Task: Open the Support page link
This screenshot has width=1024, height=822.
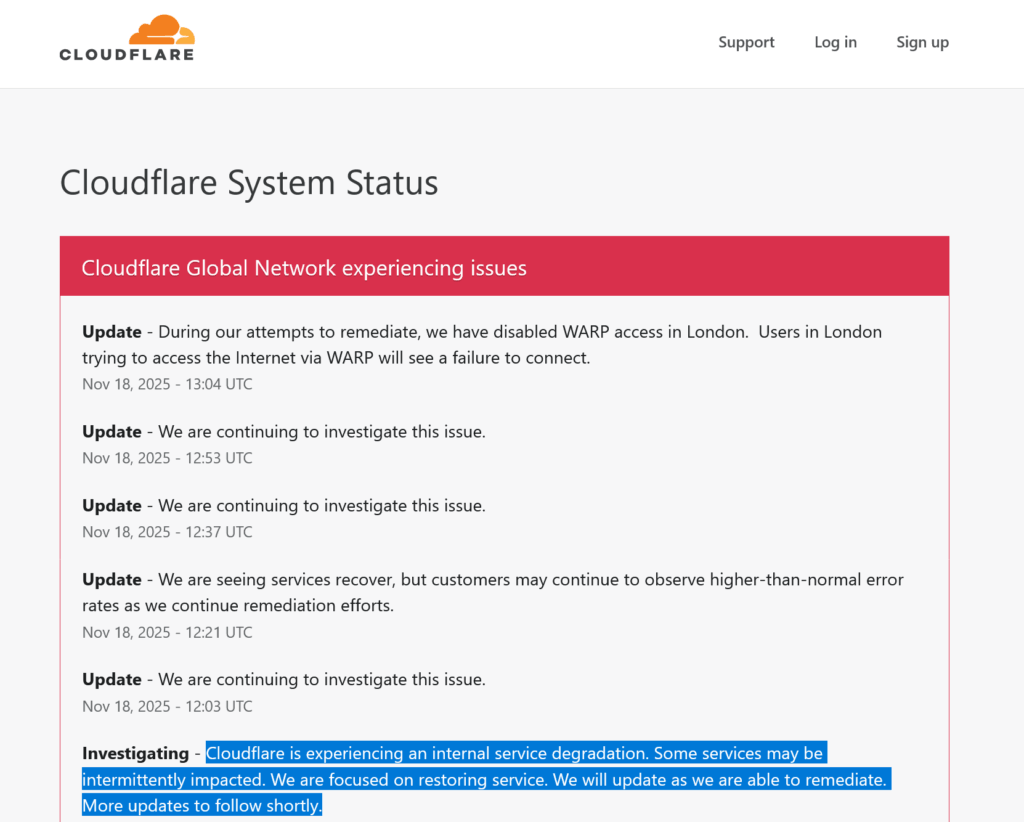Action: tap(746, 42)
